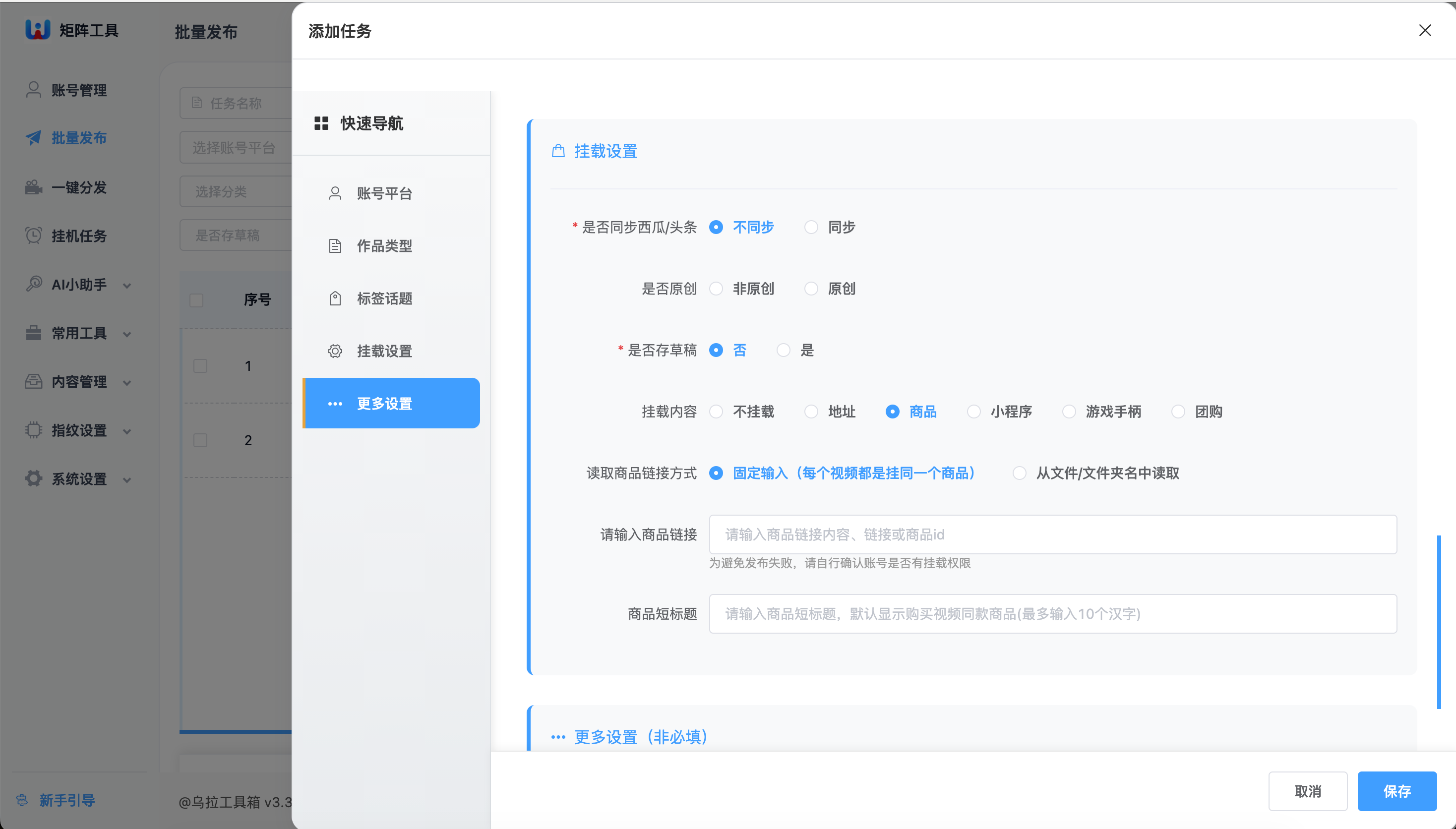The image size is (1456, 829).
Task: Click the 账号平台 user icon in navigation
Action: tap(335, 193)
